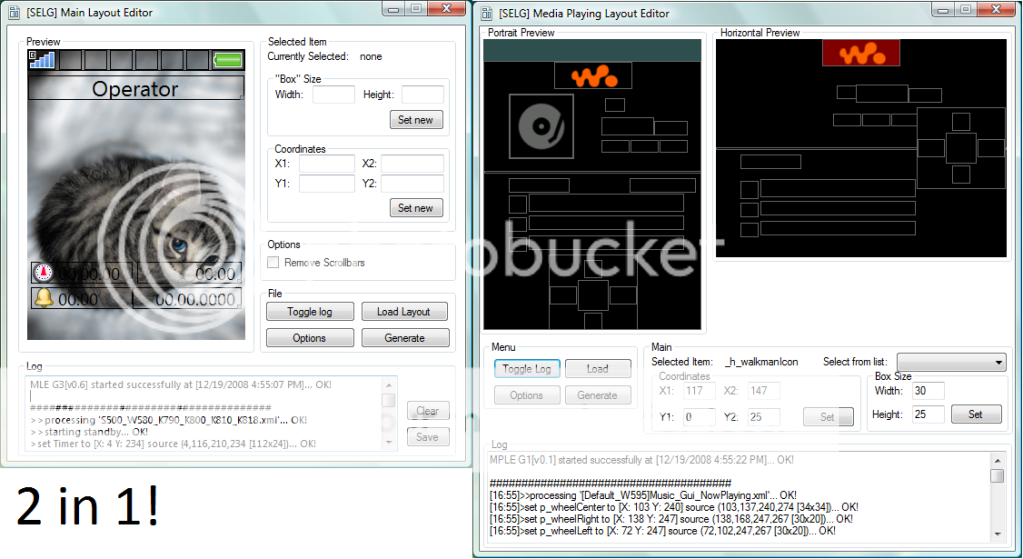1023x559 pixels.
Task: Click the Operator text box in preview
Action: pos(135,89)
